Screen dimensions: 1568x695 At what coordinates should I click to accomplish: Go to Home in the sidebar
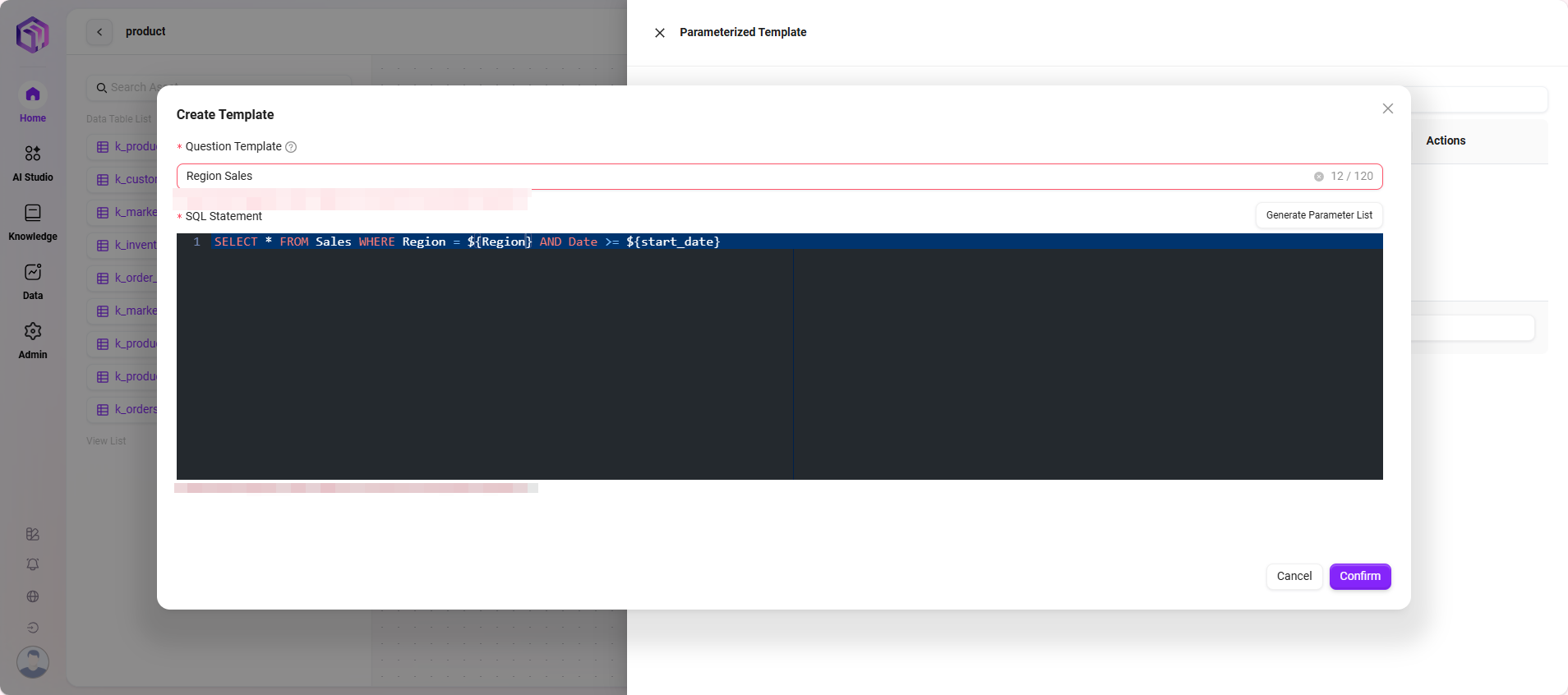point(33,104)
